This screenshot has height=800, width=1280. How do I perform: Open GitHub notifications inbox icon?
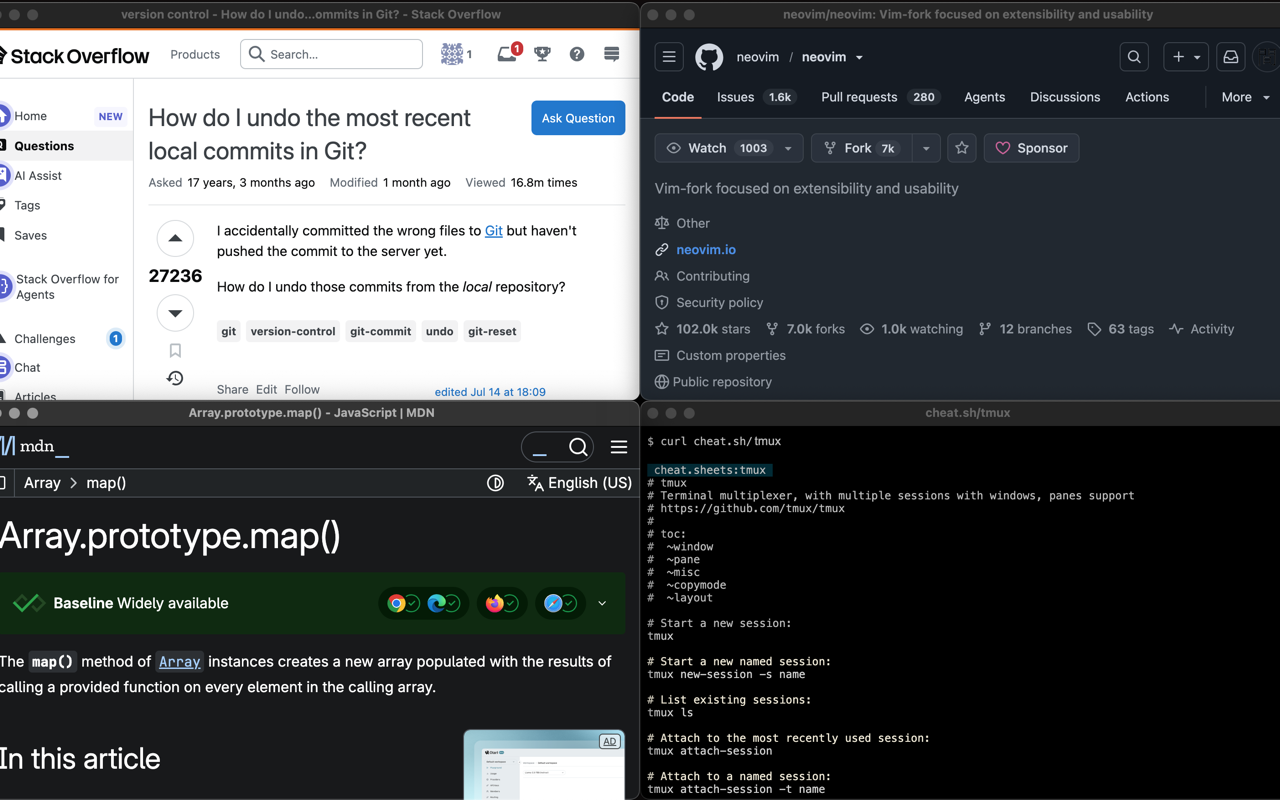[x=1231, y=57]
